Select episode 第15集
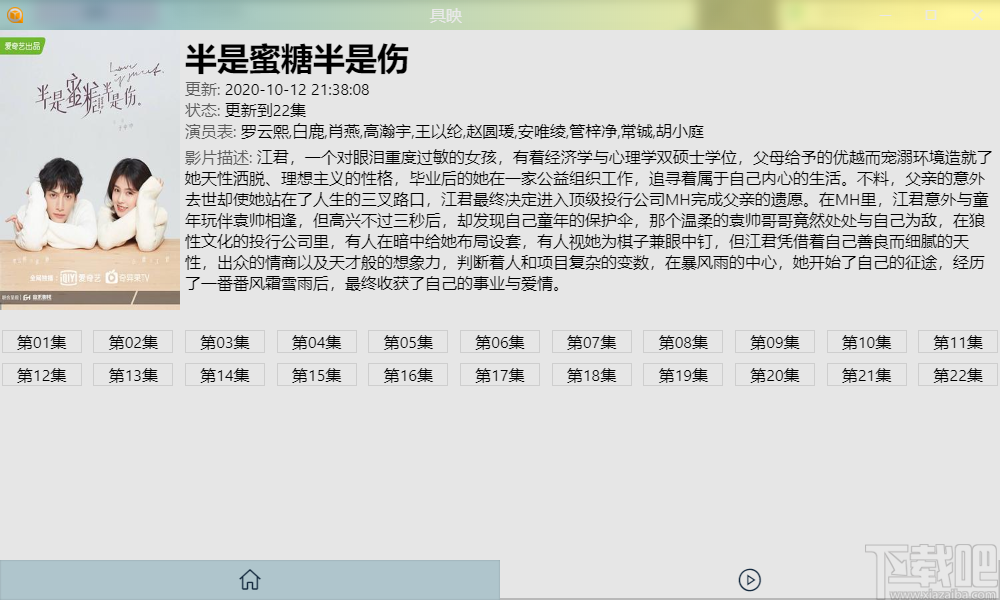Screen dimensions: 1000x600 [315, 374]
